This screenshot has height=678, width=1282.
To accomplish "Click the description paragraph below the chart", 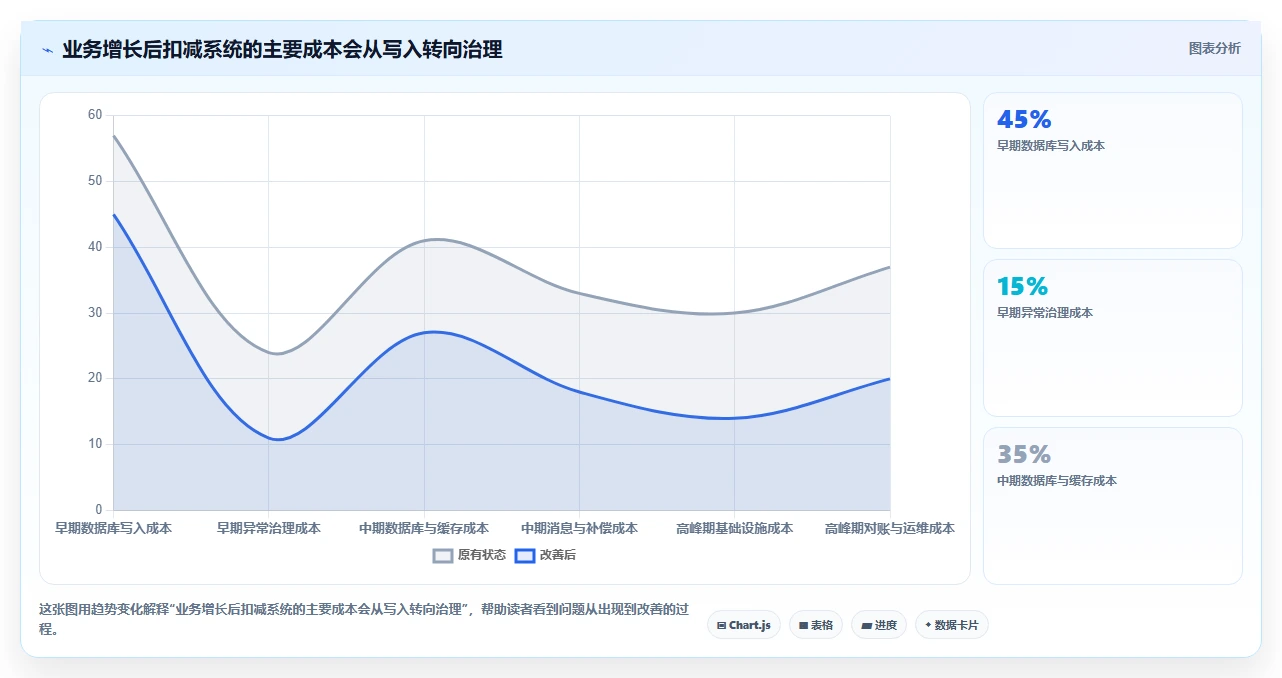I will 364,620.
